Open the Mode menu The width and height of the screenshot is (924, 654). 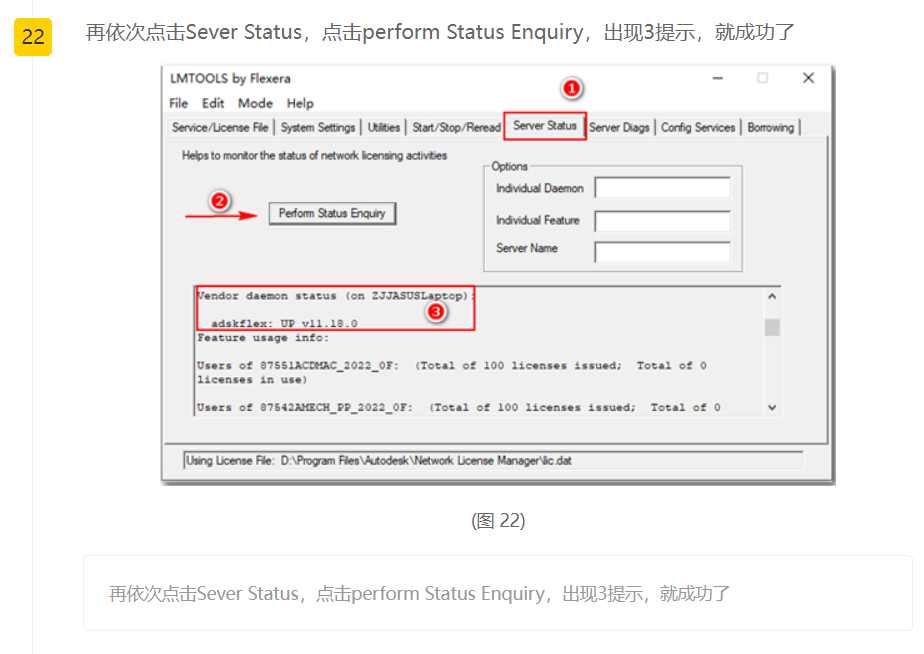tap(255, 103)
